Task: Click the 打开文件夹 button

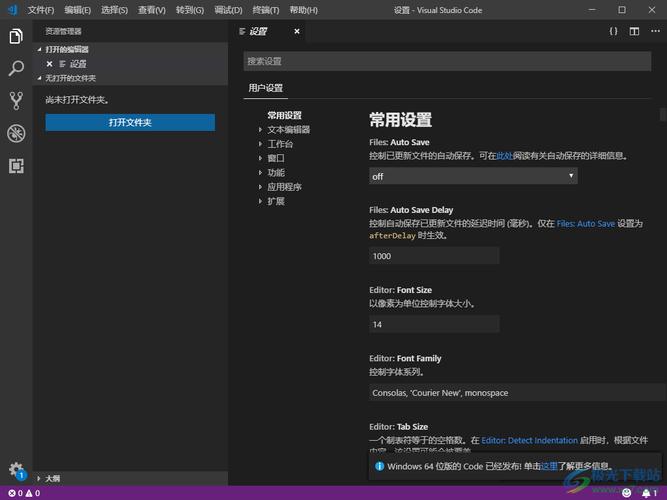Action: click(x=130, y=123)
